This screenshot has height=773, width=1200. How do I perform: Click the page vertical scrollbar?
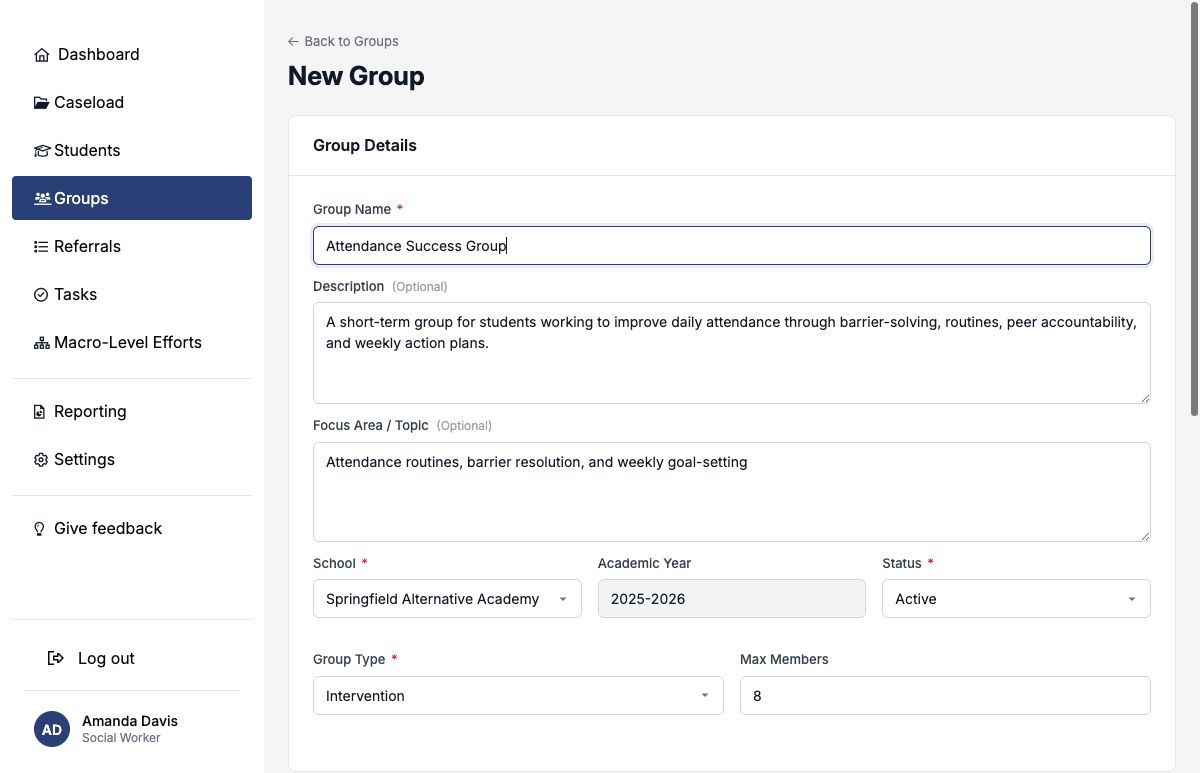point(1195,208)
